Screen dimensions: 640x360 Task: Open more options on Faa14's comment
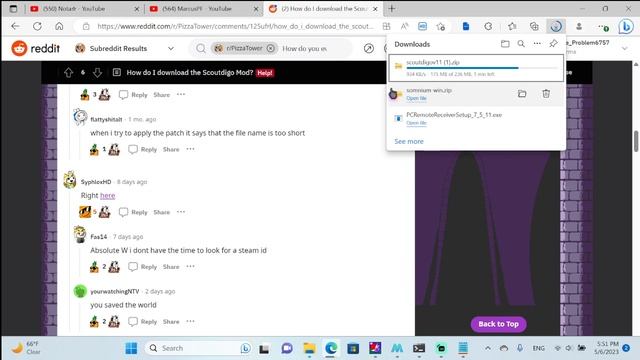[x=190, y=266]
